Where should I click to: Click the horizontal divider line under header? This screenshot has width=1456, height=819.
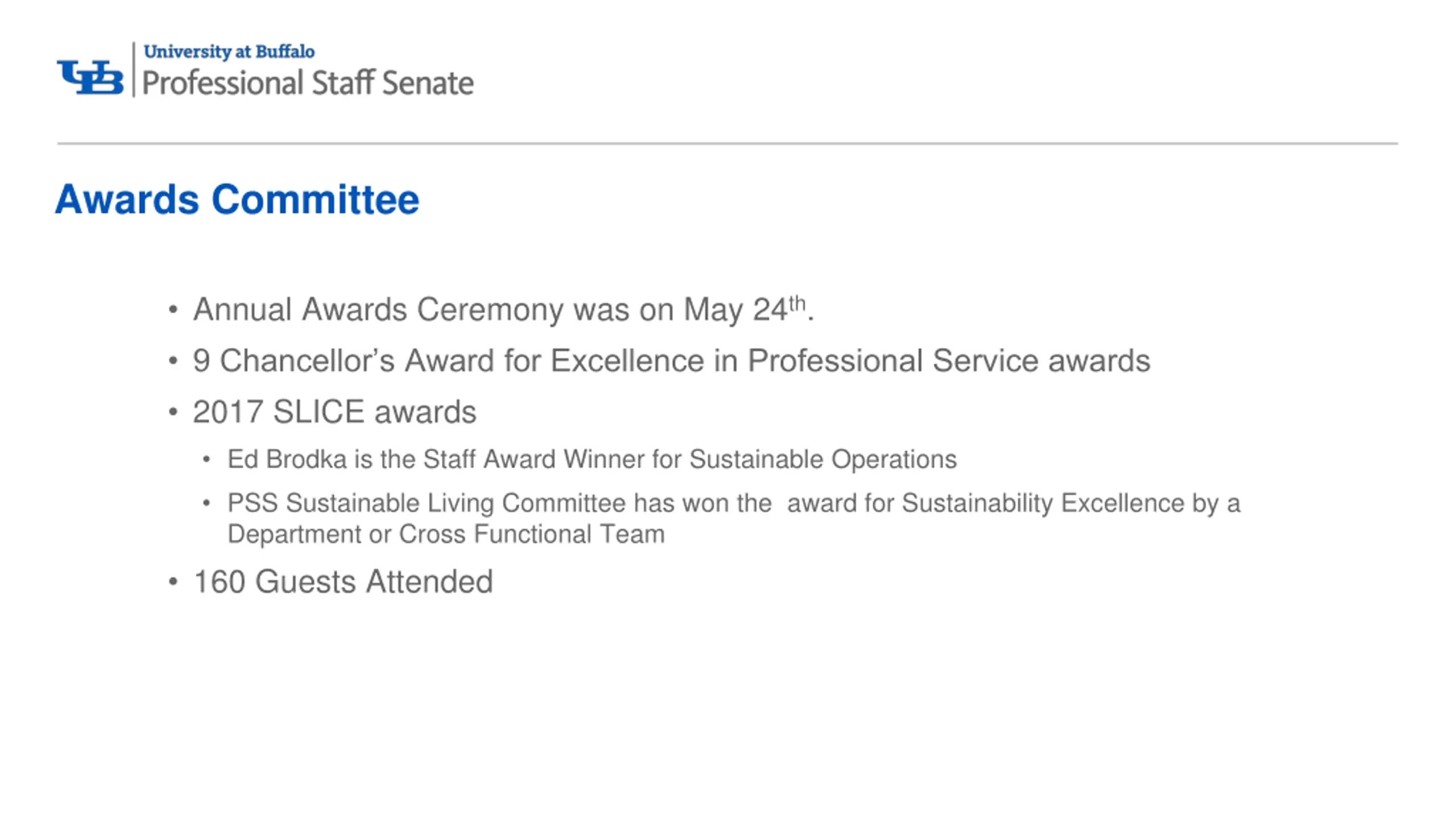(x=727, y=143)
